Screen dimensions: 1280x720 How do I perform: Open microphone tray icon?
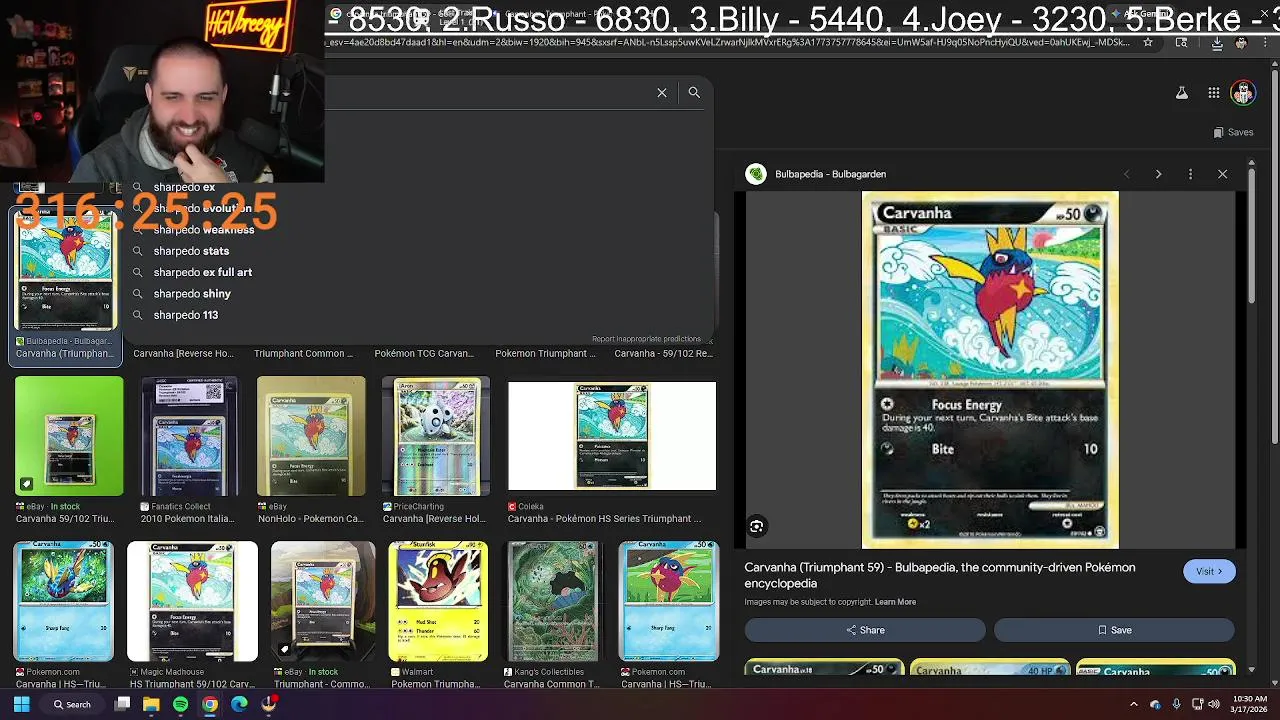tap(1176, 704)
